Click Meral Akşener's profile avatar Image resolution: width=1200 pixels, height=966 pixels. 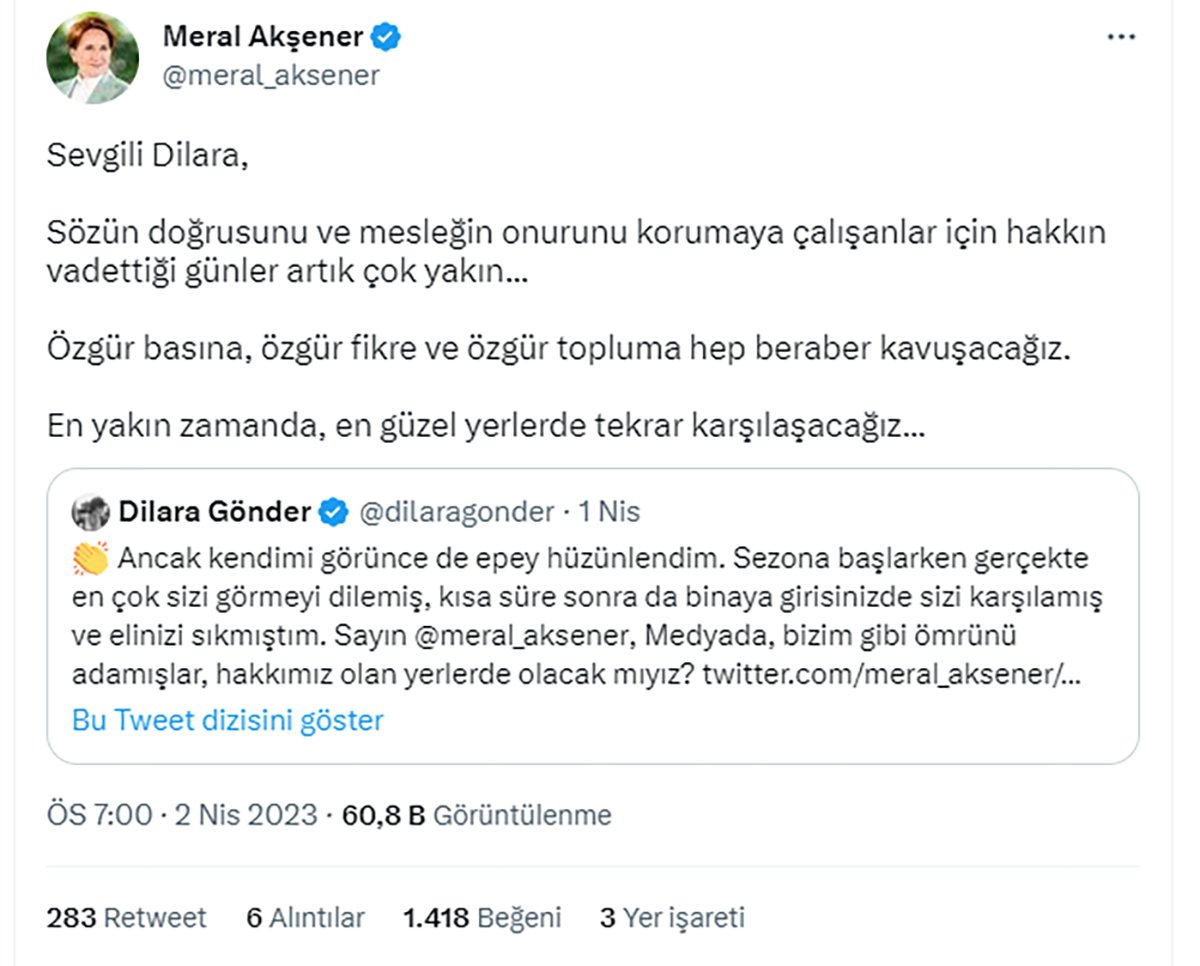pos(92,58)
